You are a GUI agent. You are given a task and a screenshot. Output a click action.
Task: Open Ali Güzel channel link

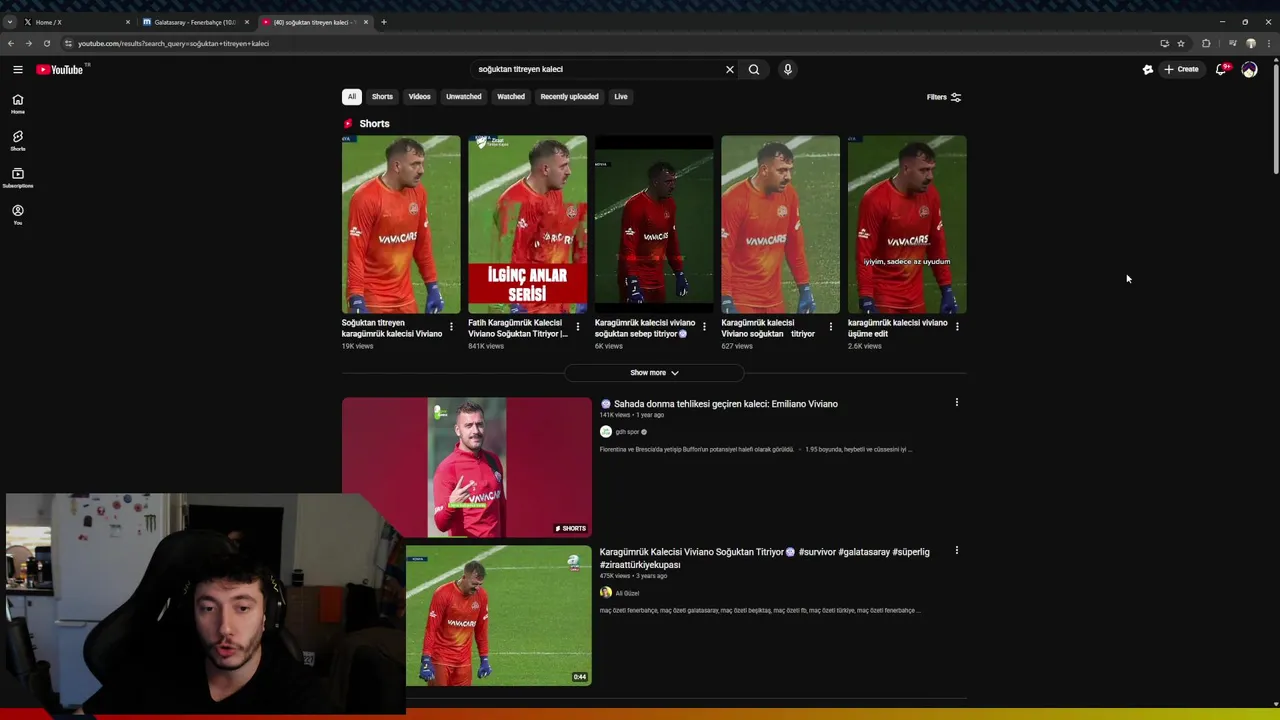[627, 593]
